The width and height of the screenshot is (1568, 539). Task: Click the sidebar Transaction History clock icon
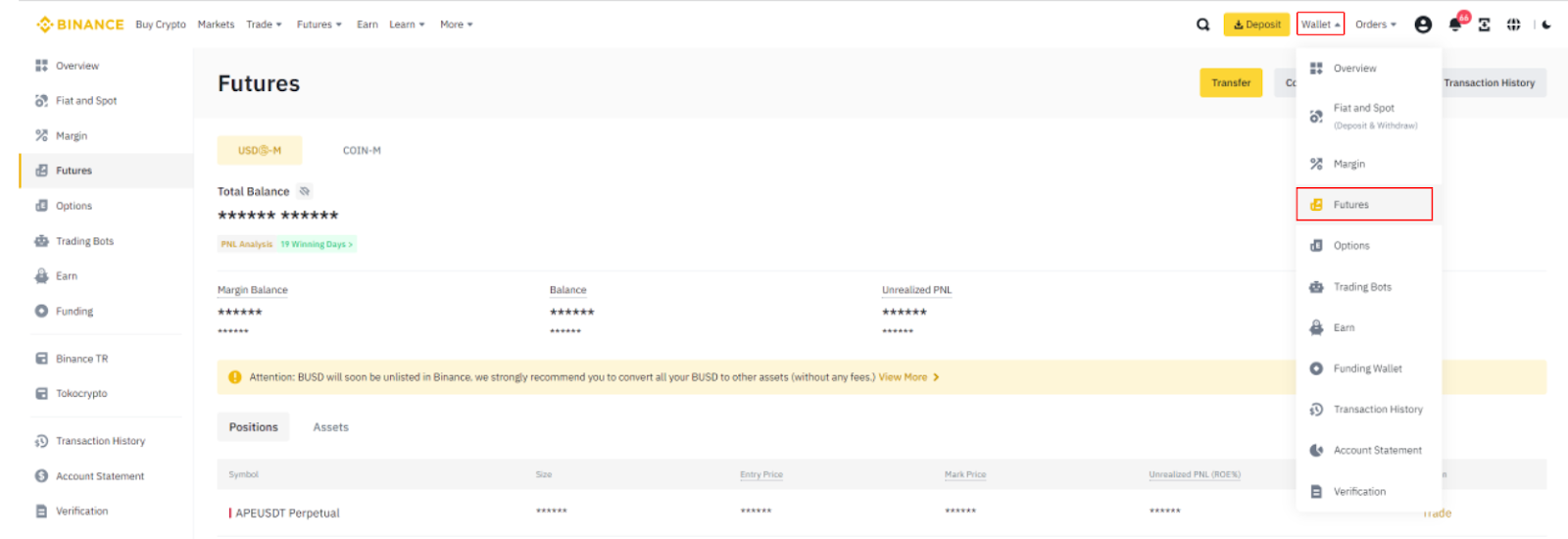point(41,441)
